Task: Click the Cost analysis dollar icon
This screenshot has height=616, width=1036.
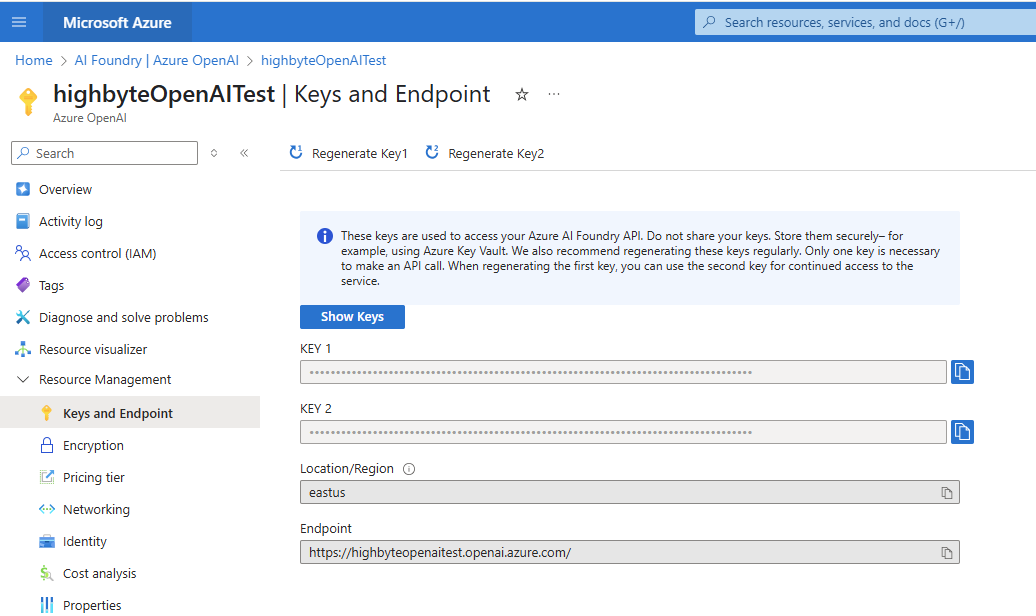Action: pyautogui.click(x=46, y=573)
